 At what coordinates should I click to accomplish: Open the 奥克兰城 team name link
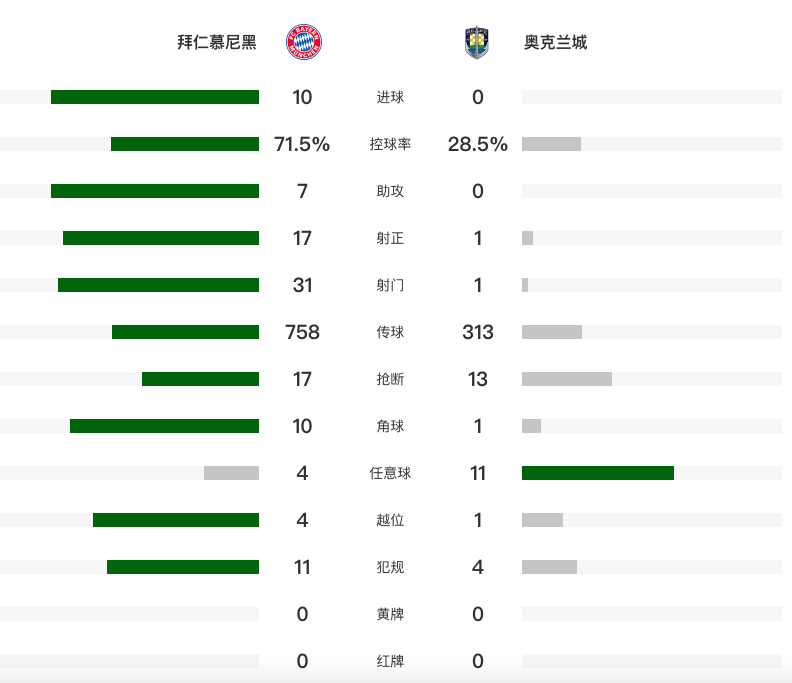[x=555, y=42]
